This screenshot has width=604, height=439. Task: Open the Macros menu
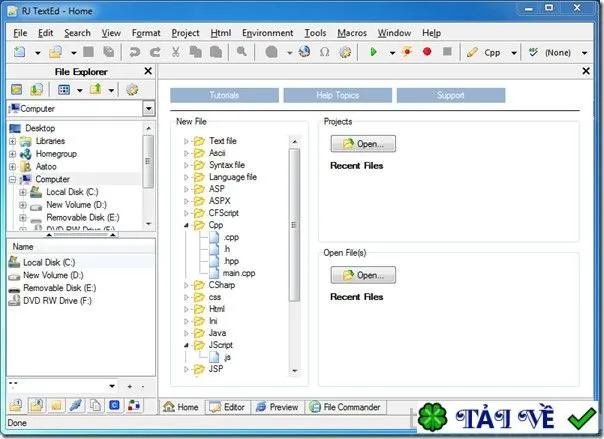point(352,33)
